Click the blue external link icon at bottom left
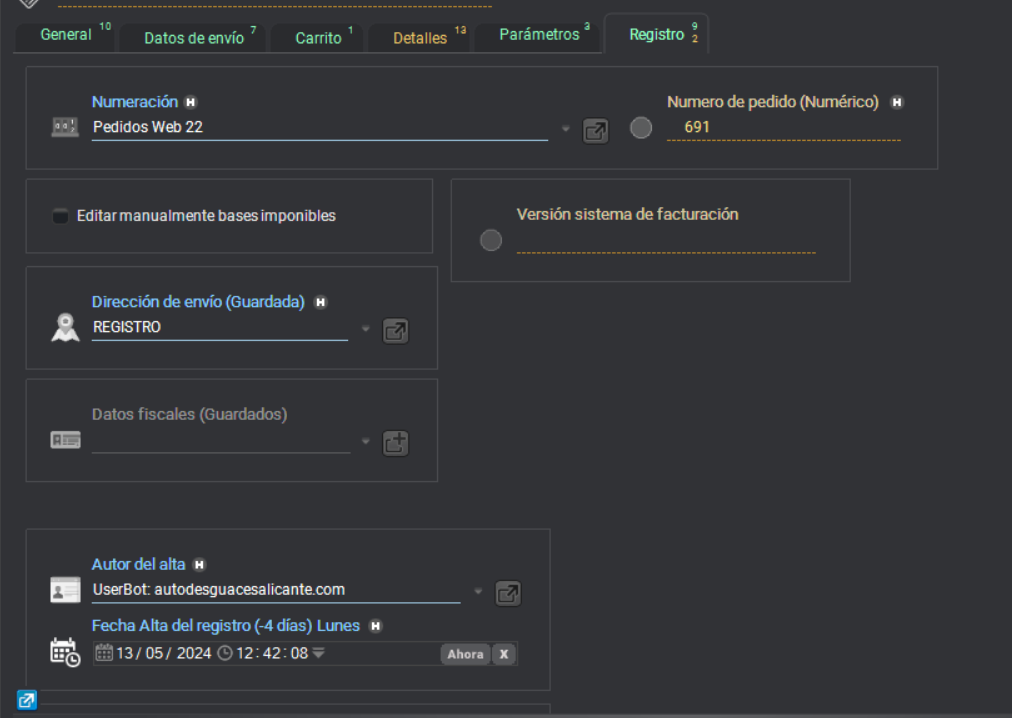This screenshot has height=718, width=1012. pos(25,701)
